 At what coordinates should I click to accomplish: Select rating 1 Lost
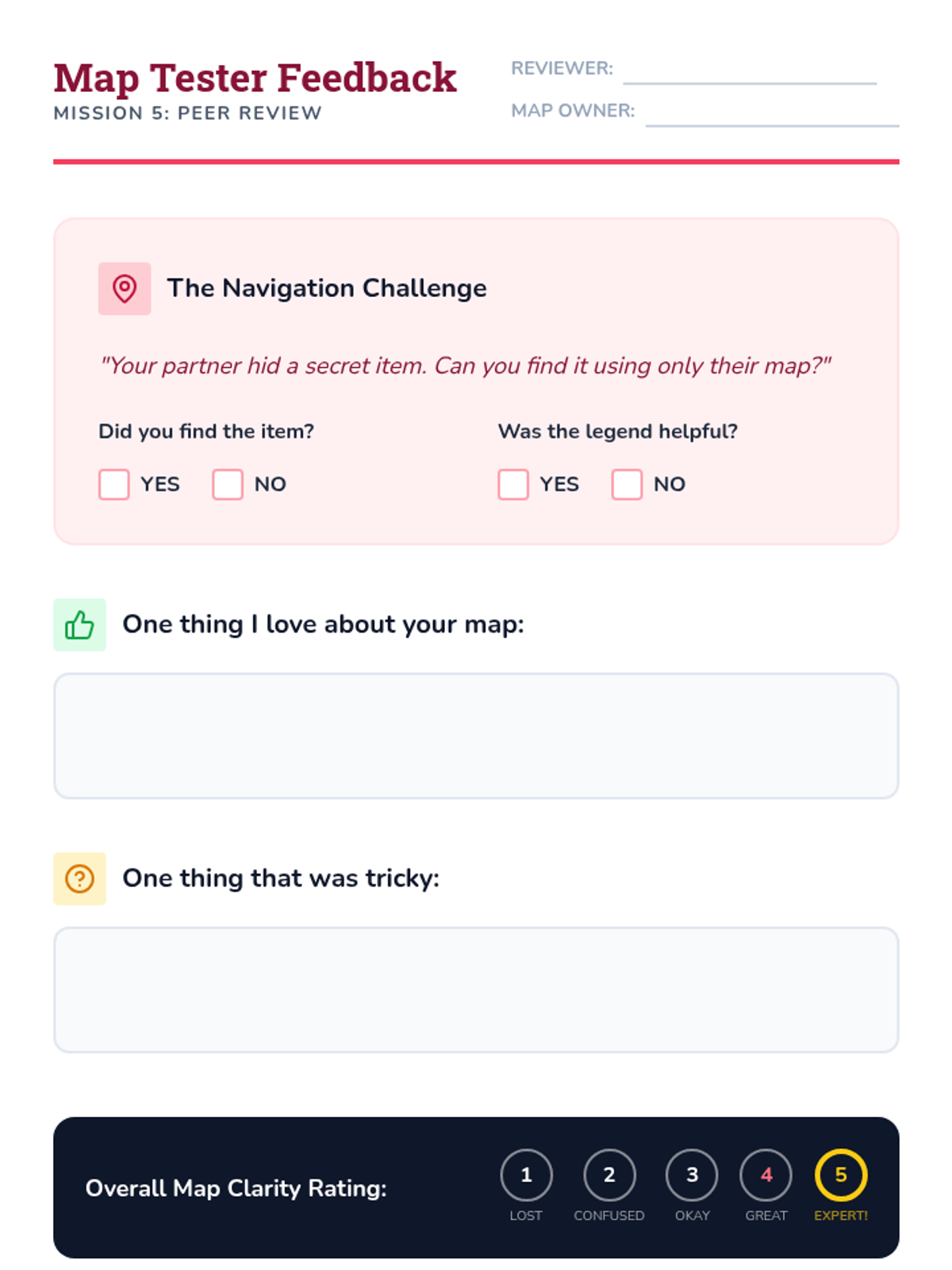click(526, 1175)
